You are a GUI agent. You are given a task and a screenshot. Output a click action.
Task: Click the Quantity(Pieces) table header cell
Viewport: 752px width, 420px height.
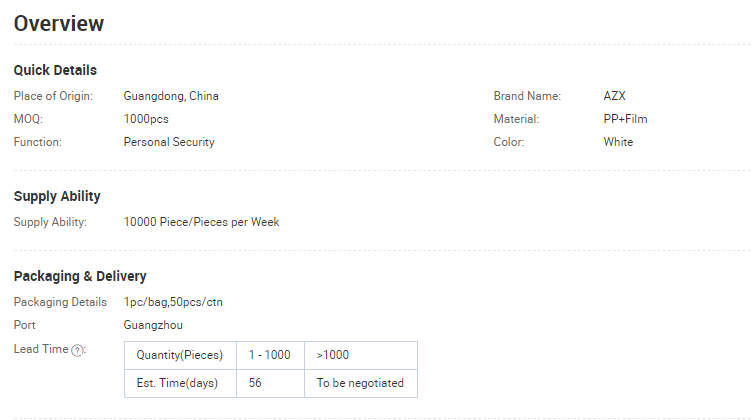[180, 355]
